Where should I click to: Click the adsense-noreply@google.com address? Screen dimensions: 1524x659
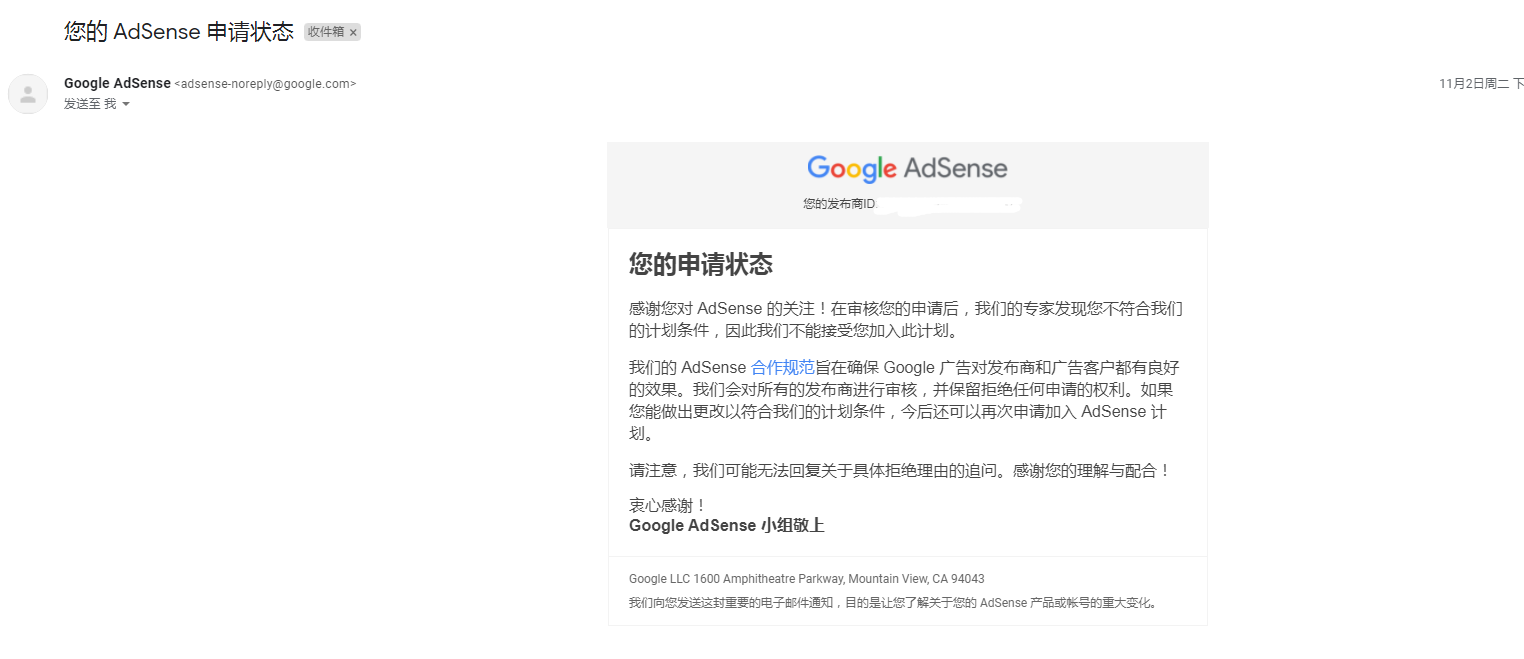(267, 83)
